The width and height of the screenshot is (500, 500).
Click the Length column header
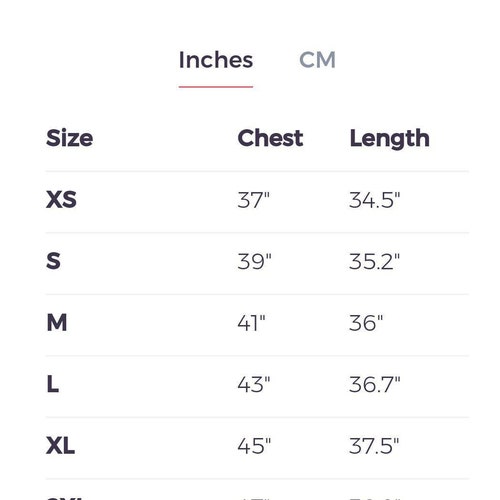(x=389, y=139)
